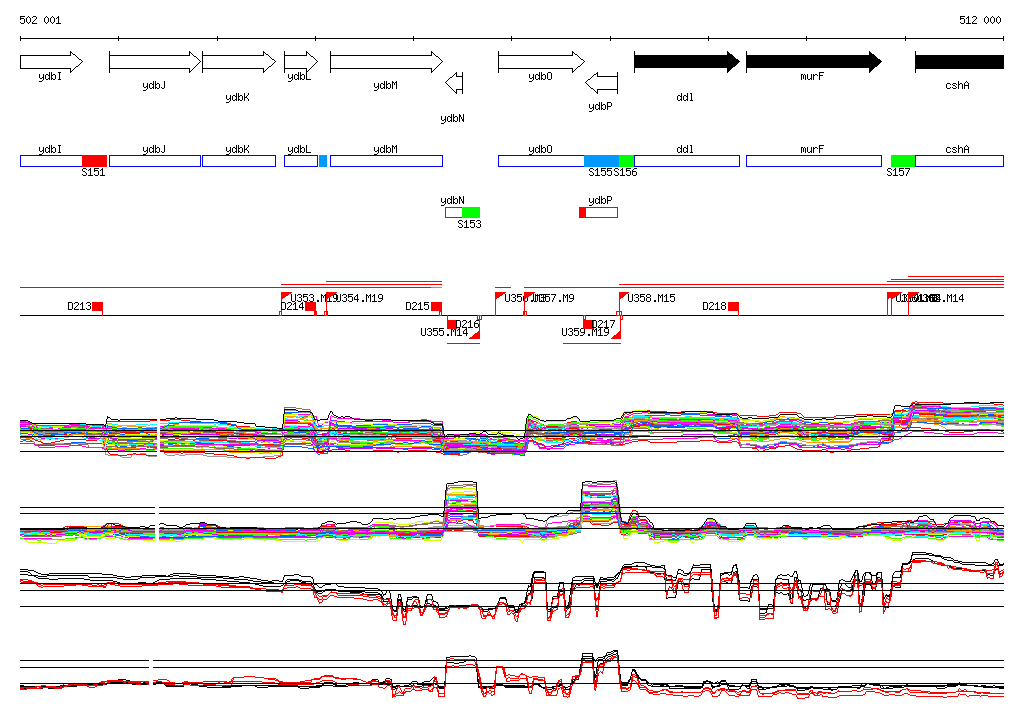Select the ydbI gene arrow
The height and width of the screenshot is (714, 1024).
(52, 62)
